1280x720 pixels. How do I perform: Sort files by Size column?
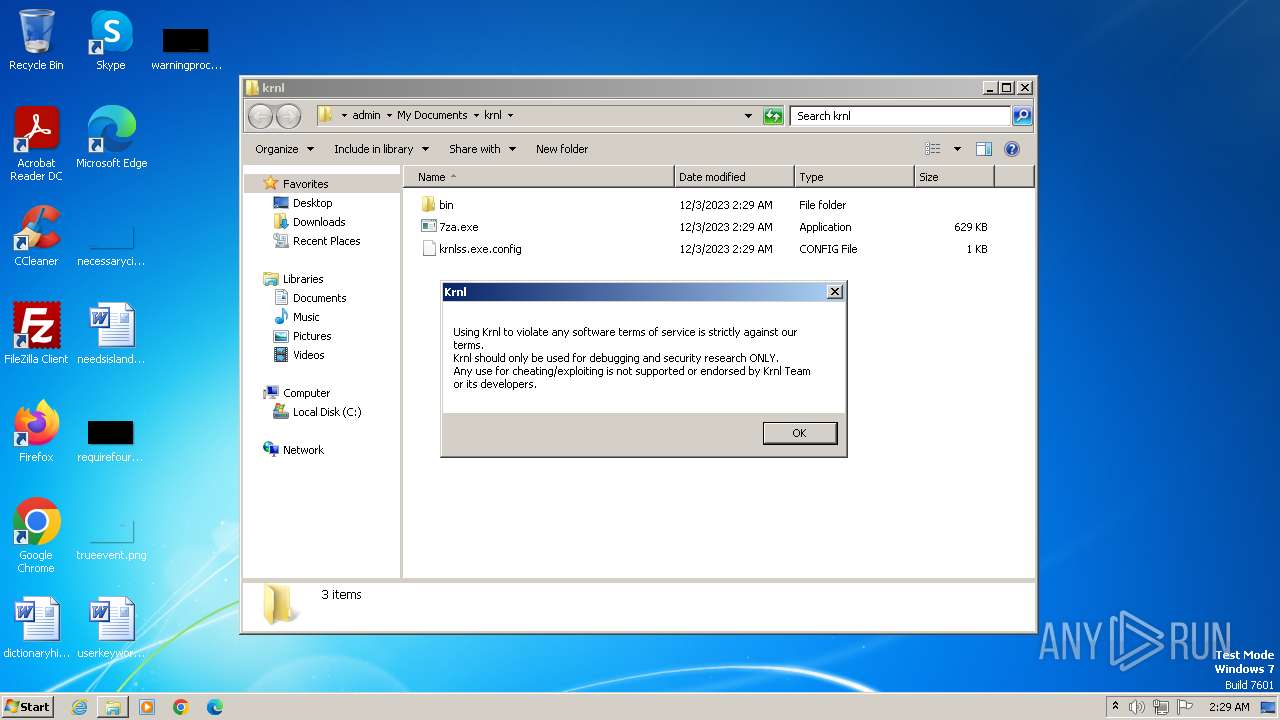click(954, 177)
